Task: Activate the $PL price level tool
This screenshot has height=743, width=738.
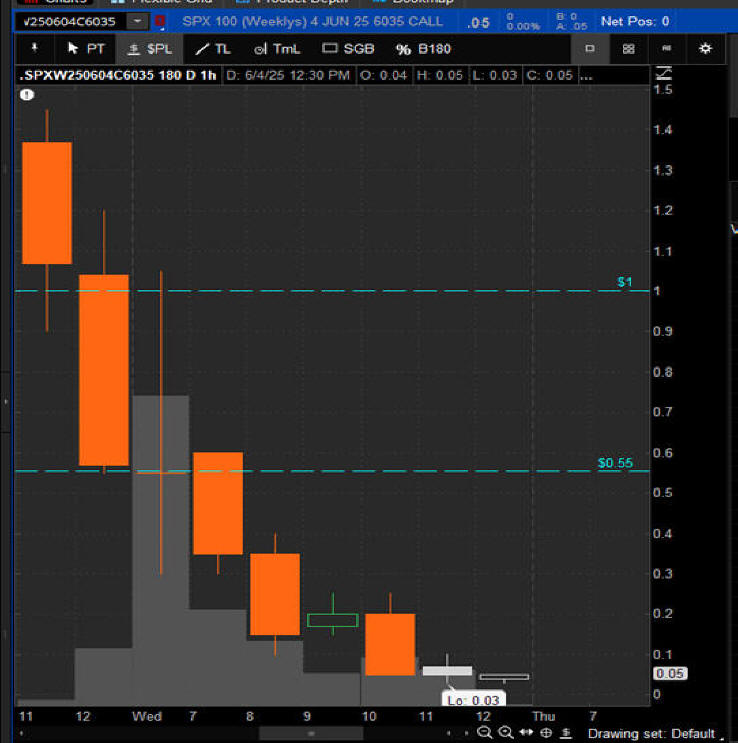Action: coord(149,48)
